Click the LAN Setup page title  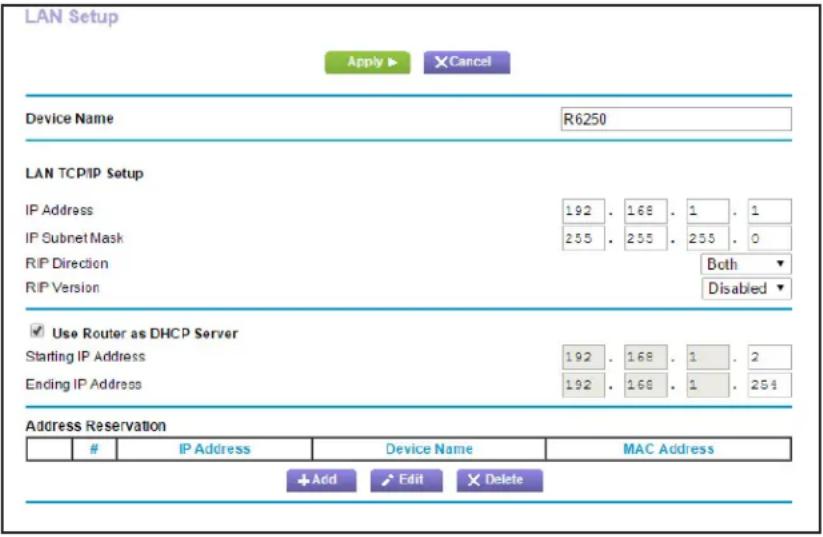(72, 17)
